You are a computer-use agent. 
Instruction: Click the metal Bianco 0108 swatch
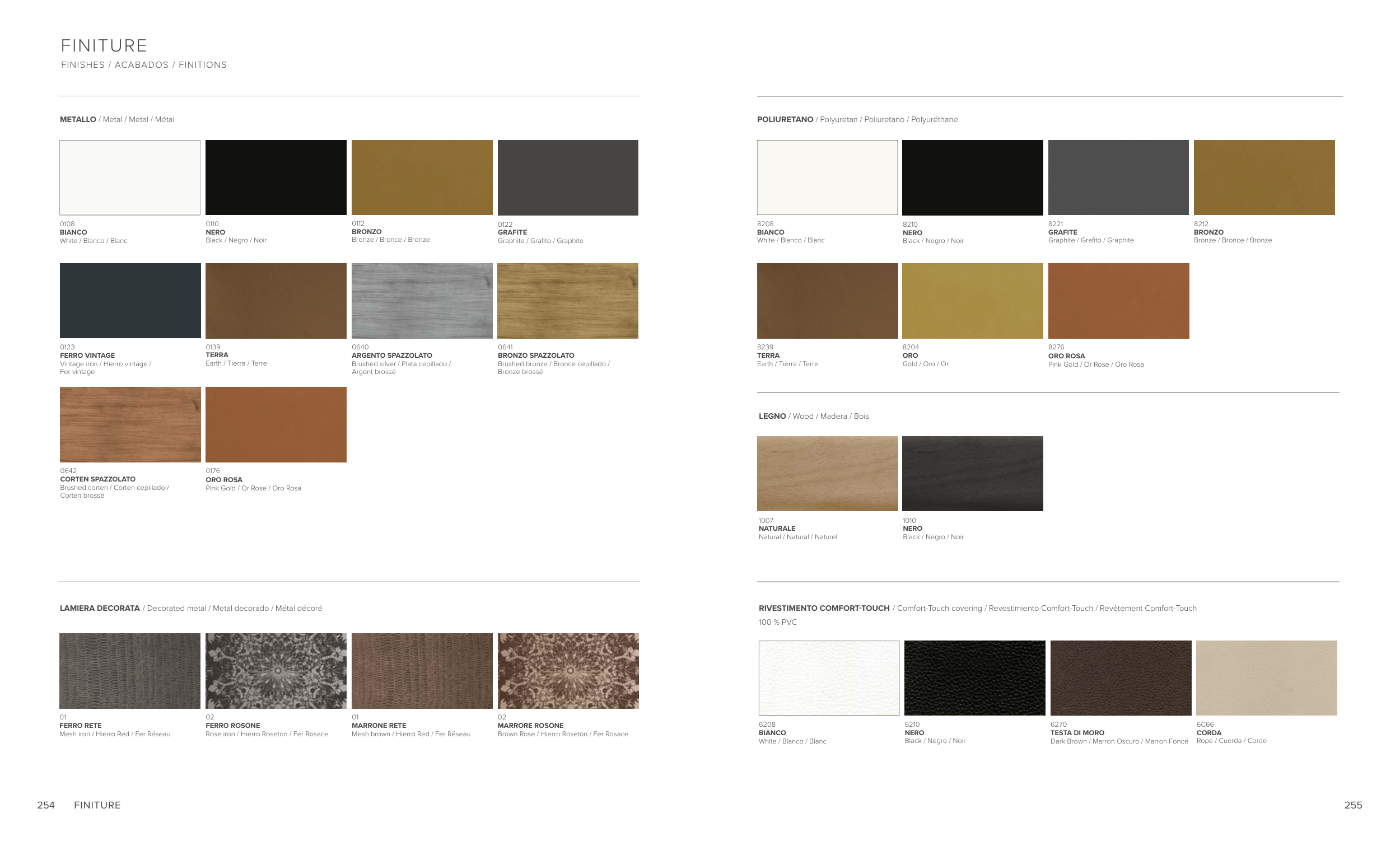pyautogui.click(x=129, y=177)
